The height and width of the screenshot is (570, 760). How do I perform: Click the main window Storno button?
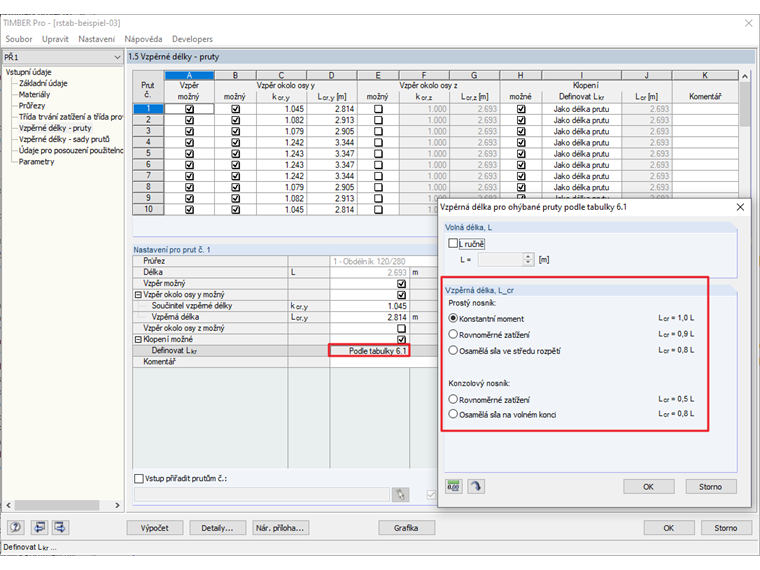726,528
